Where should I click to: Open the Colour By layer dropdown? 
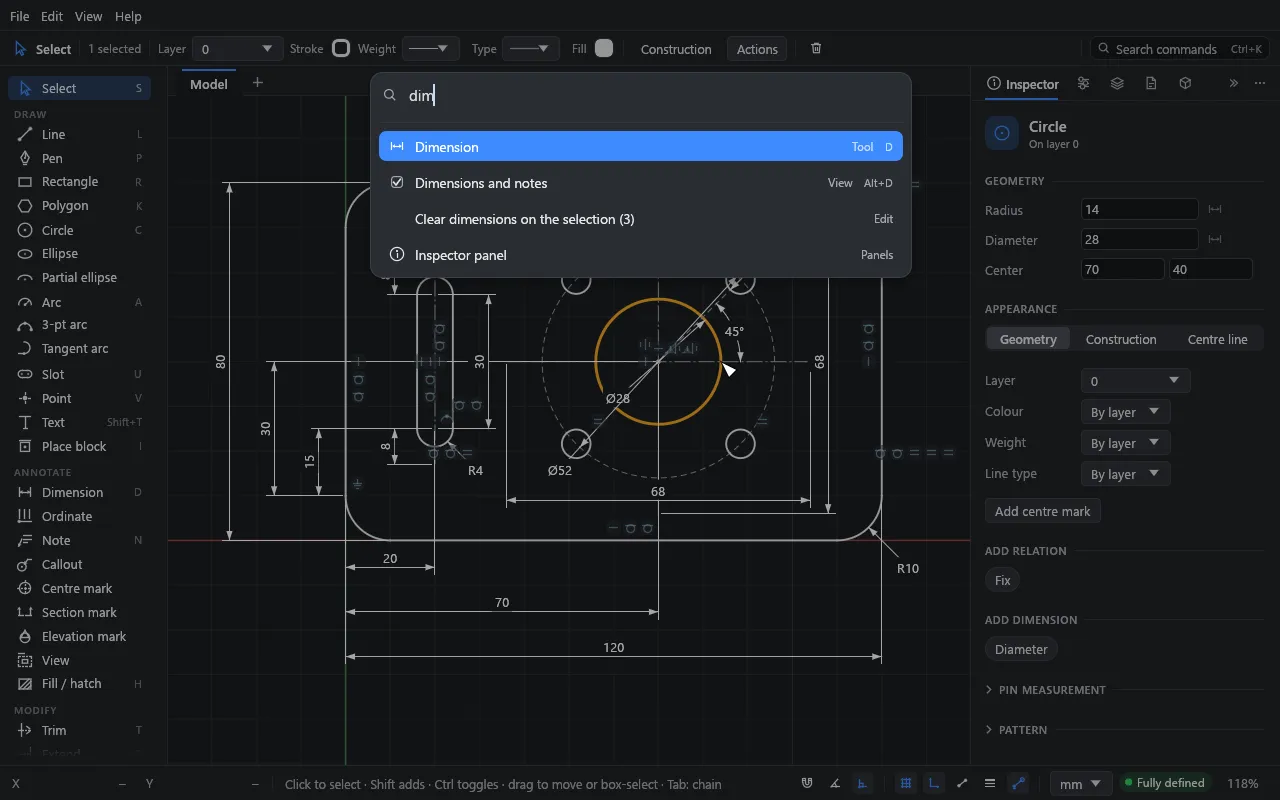click(1125, 412)
